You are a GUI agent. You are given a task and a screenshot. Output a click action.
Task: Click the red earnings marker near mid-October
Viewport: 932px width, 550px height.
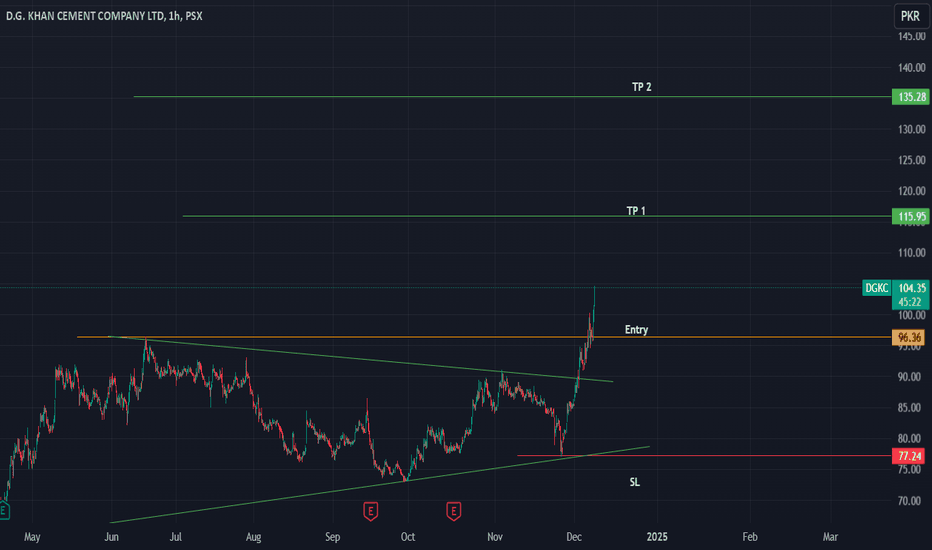[454, 511]
